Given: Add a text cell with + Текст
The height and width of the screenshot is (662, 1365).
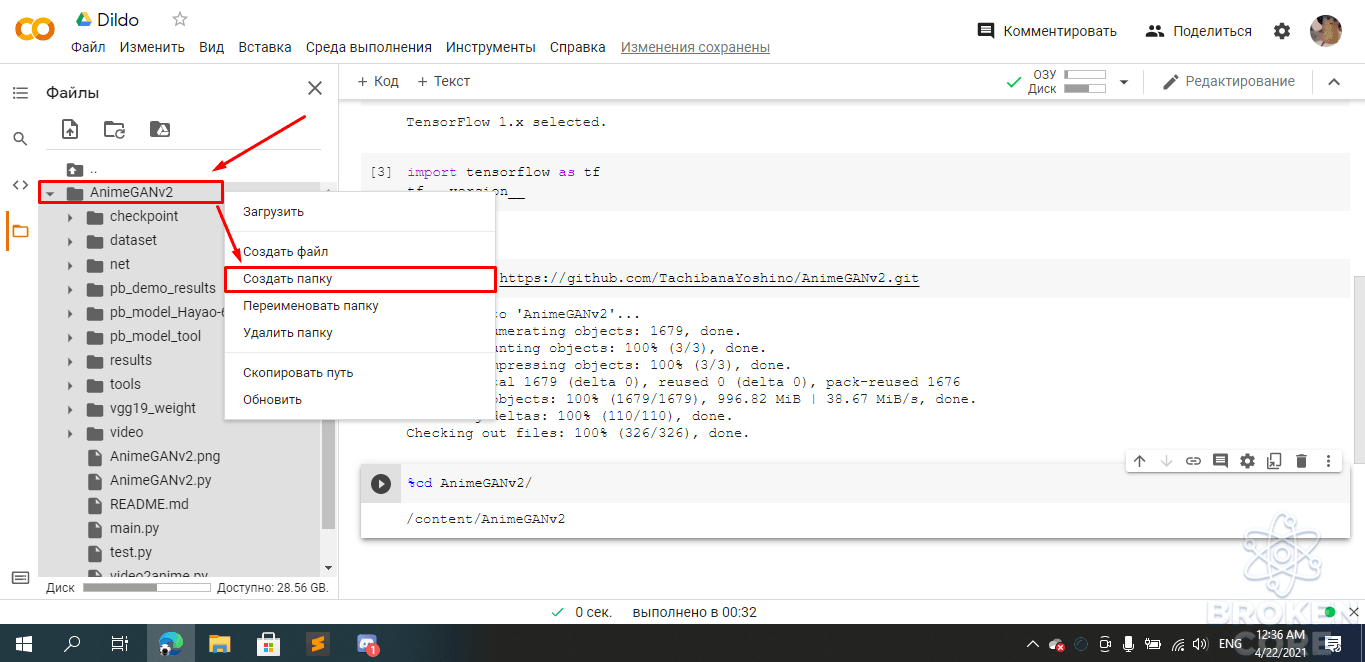Looking at the screenshot, I should point(443,81).
